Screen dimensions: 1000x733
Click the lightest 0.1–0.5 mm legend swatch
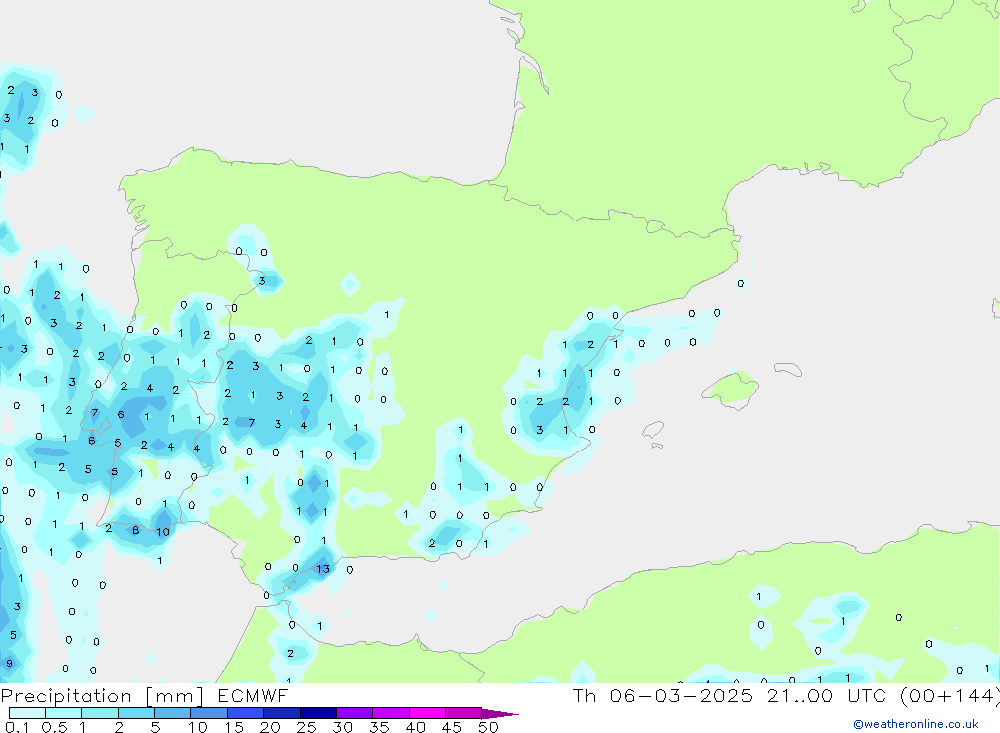[27, 713]
